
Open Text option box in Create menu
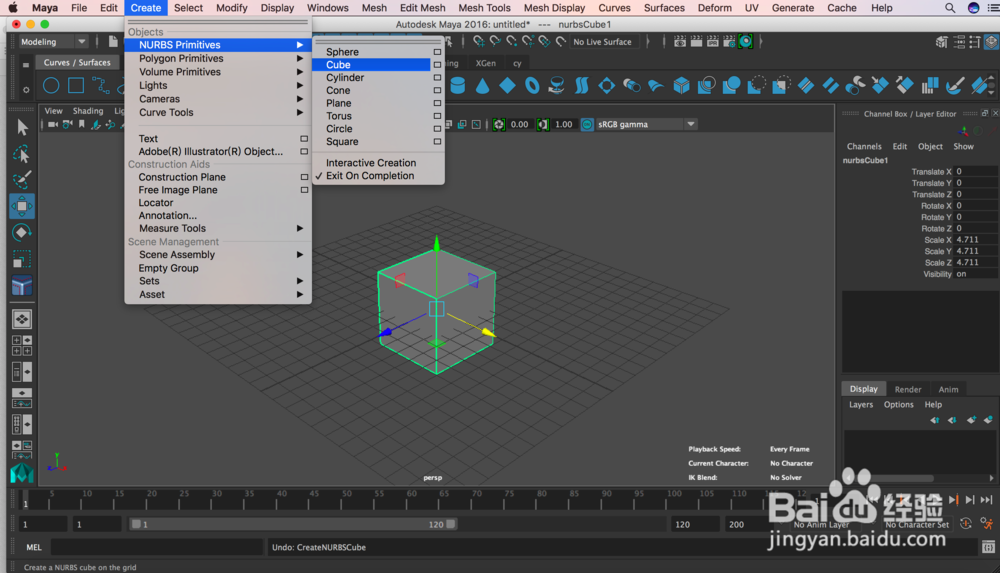[x=304, y=138]
